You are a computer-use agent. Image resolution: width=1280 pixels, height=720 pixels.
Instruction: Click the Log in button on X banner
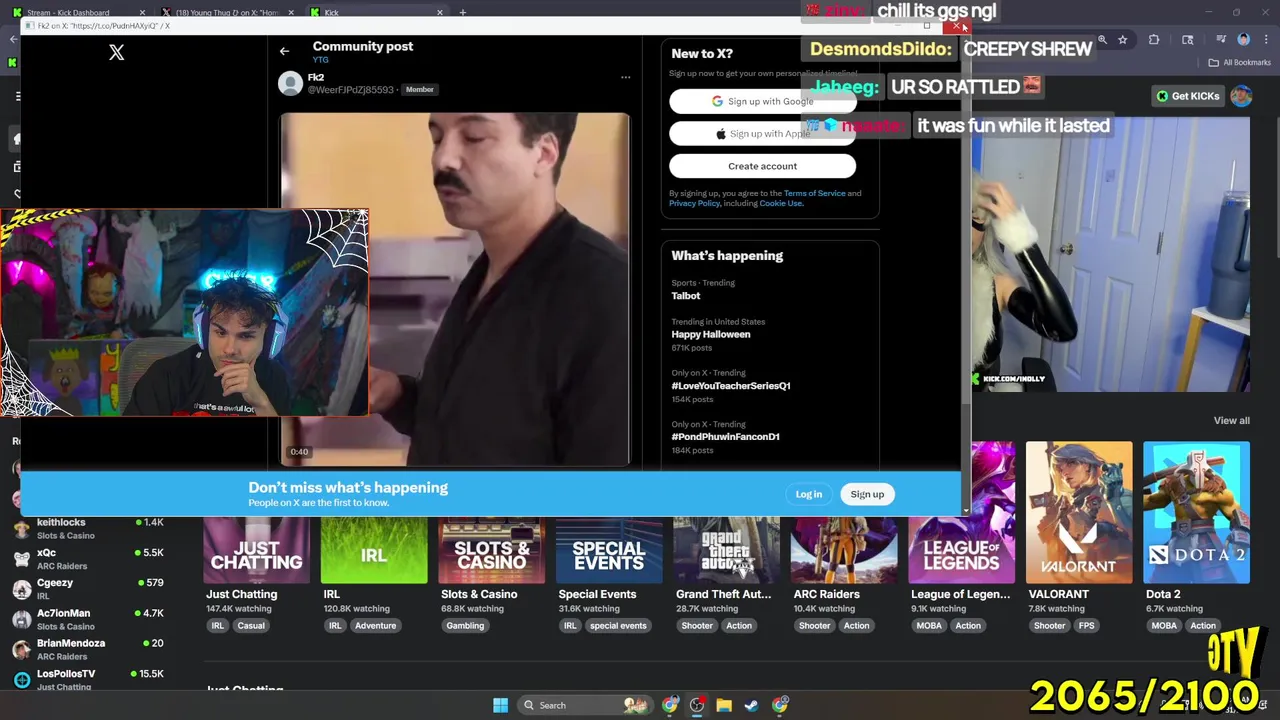[x=808, y=494]
